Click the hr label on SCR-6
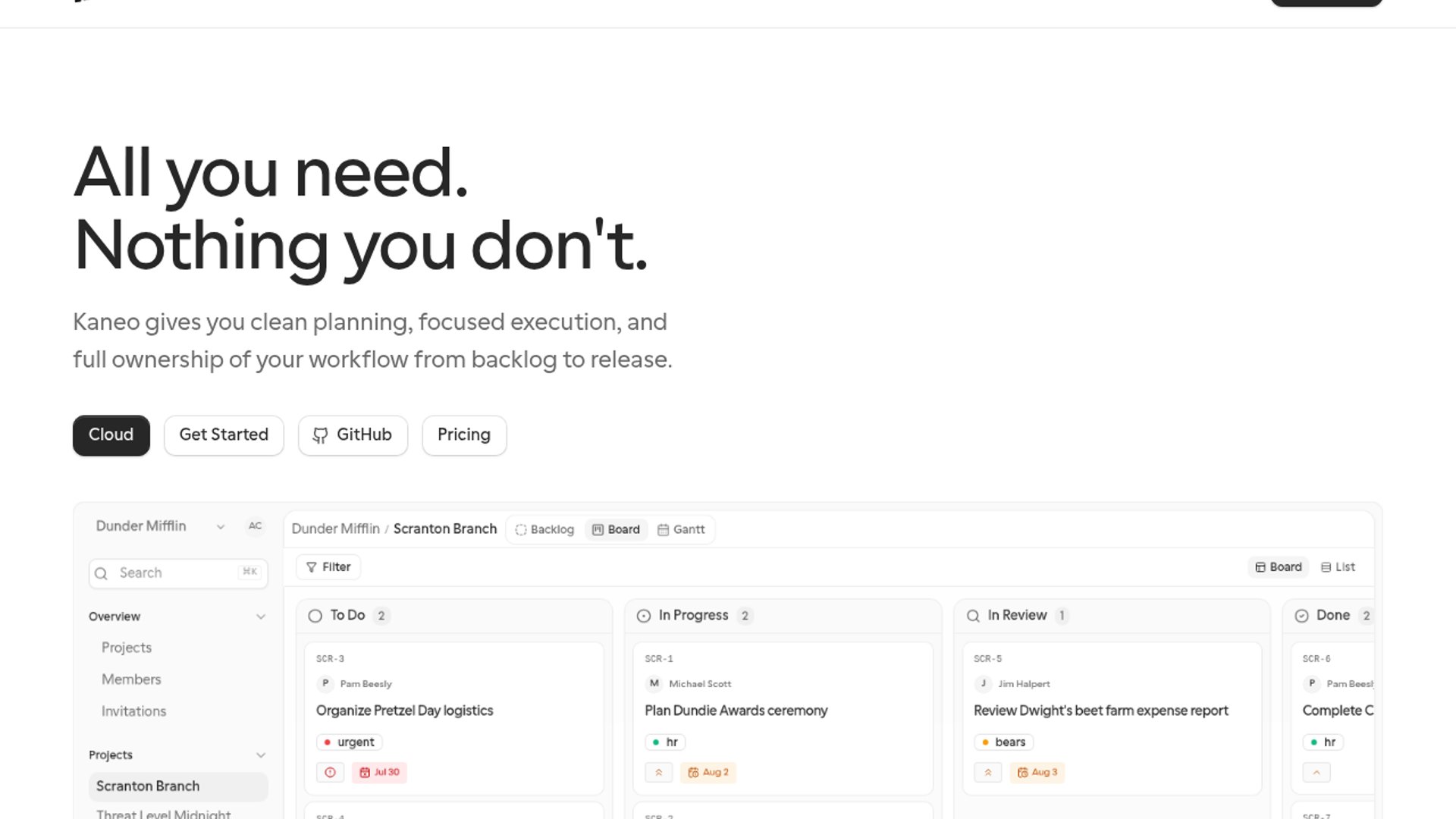This screenshot has width=1456, height=819. (1323, 742)
